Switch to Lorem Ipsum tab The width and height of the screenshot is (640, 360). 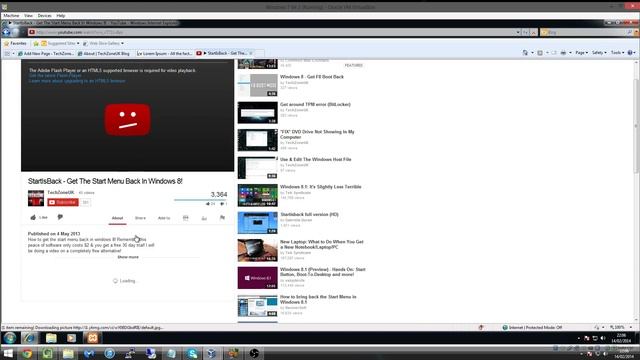[x=164, y=53]
